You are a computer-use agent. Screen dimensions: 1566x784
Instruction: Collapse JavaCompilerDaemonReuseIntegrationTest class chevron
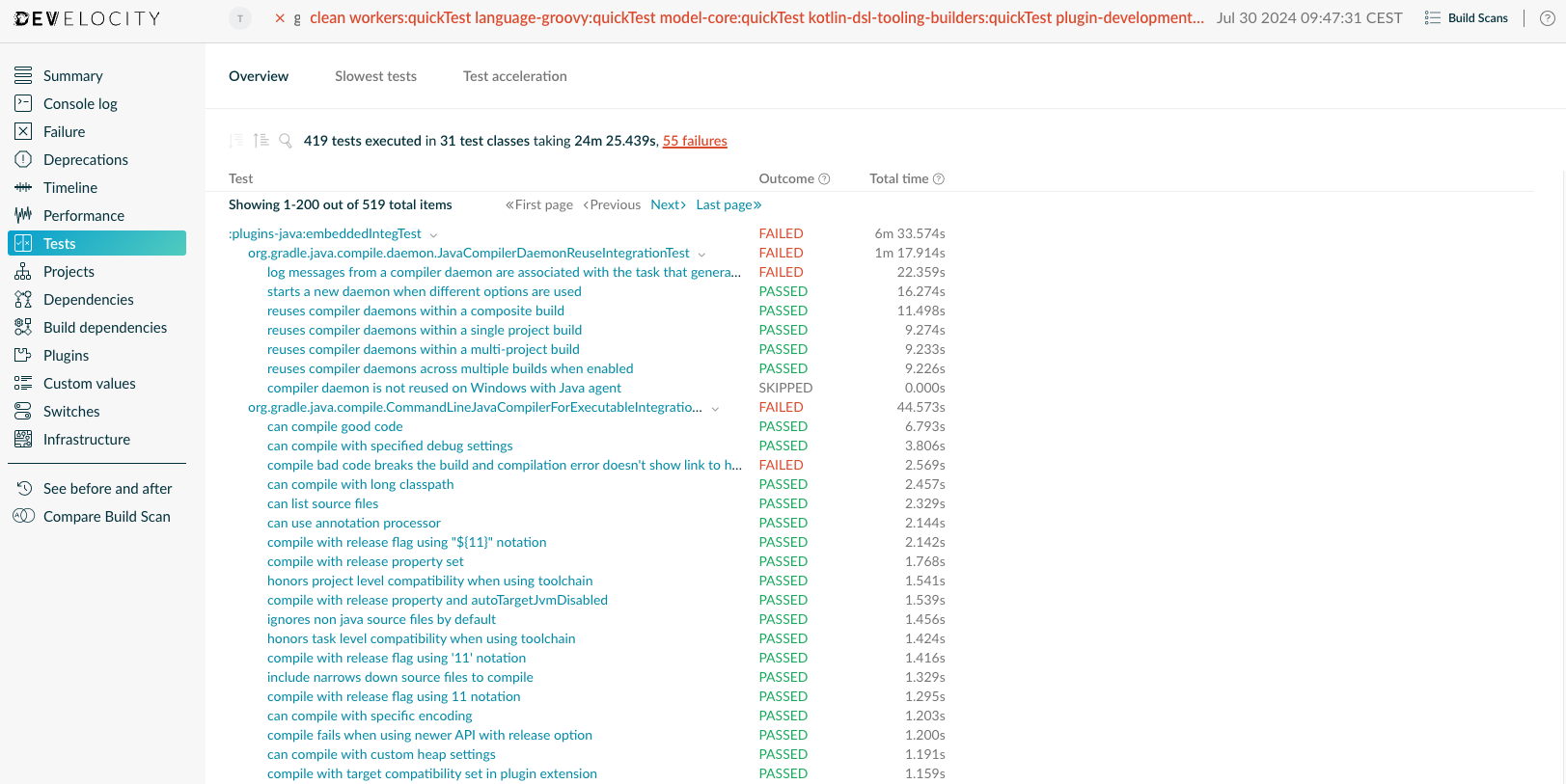tap(701, 254)
